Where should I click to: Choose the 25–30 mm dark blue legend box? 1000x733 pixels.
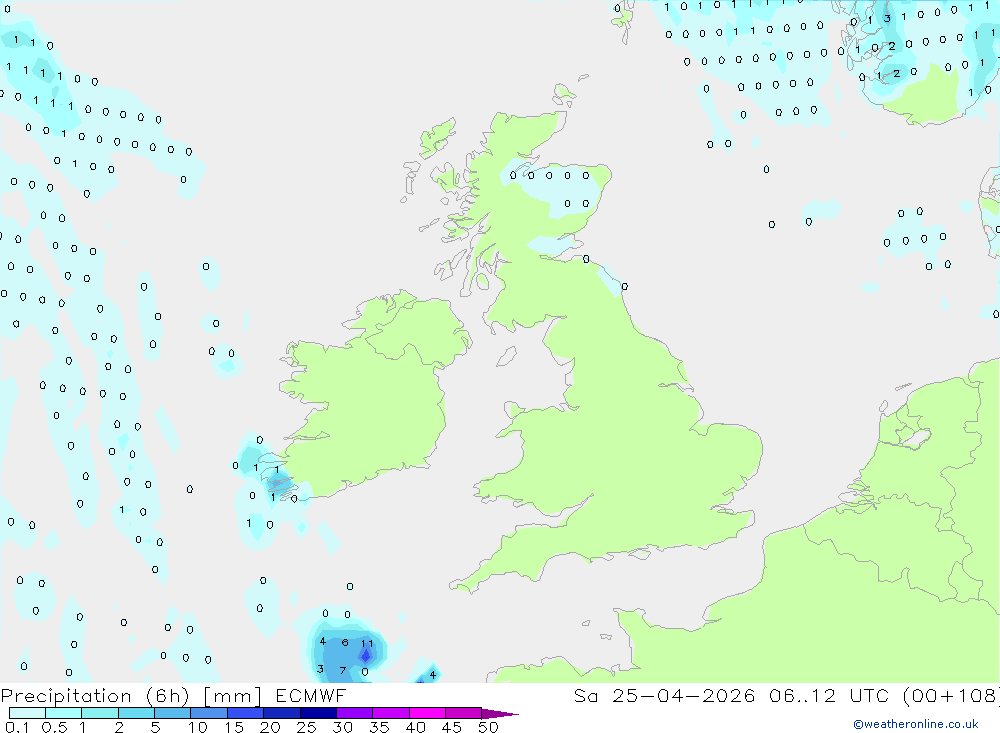(x=318, y=713)
